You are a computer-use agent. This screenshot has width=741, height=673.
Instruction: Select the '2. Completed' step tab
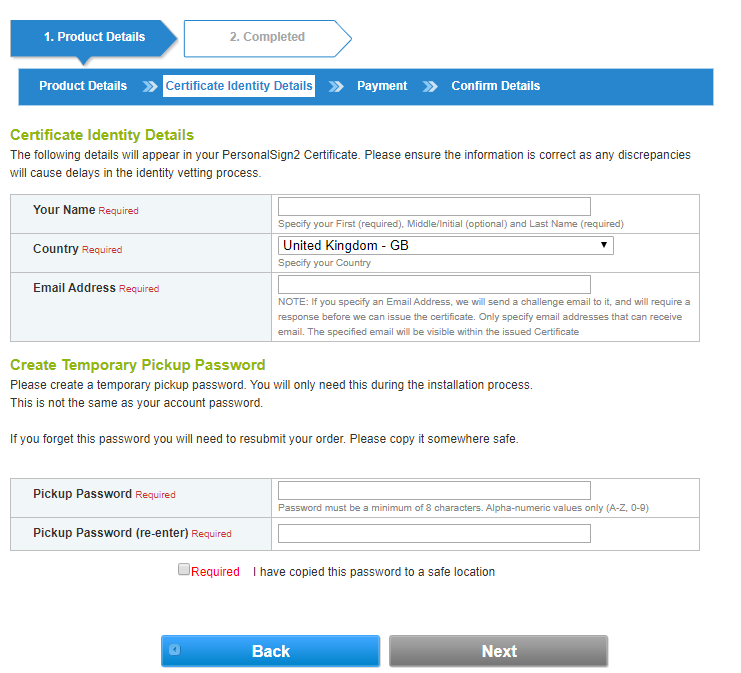point(267,37)
